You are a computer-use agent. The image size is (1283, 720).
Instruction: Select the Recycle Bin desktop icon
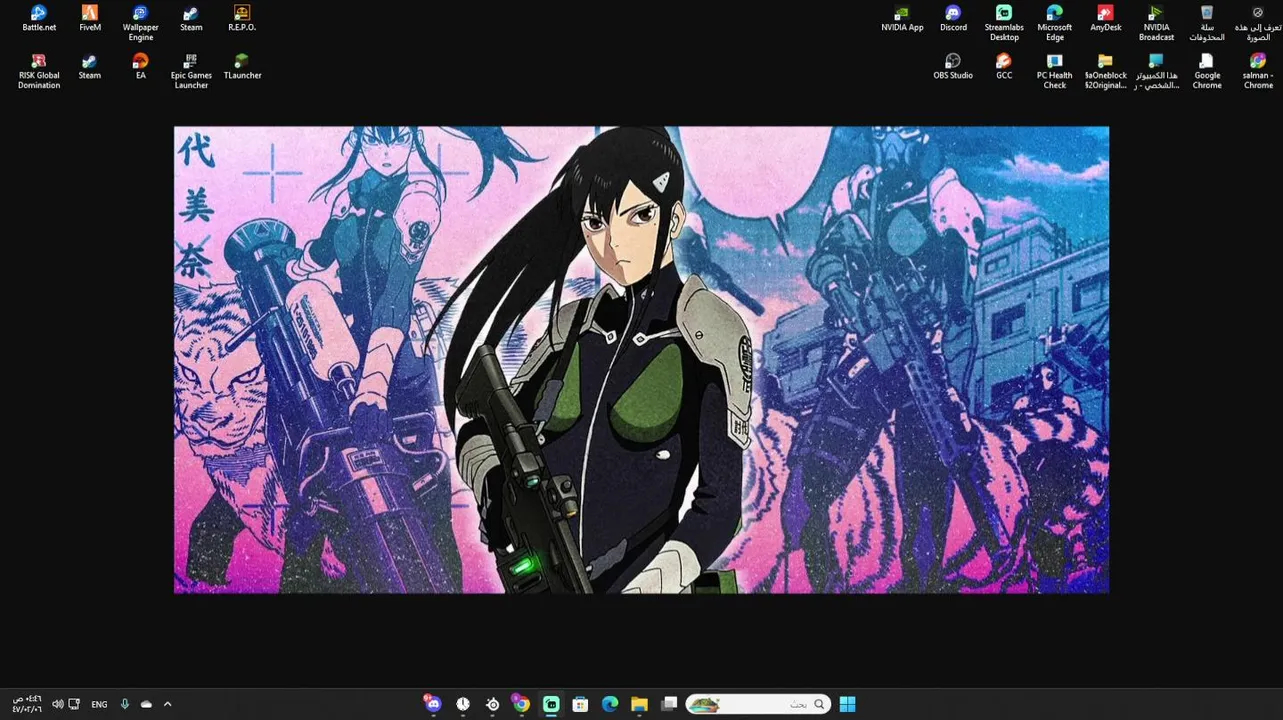tap(1207, 22)
